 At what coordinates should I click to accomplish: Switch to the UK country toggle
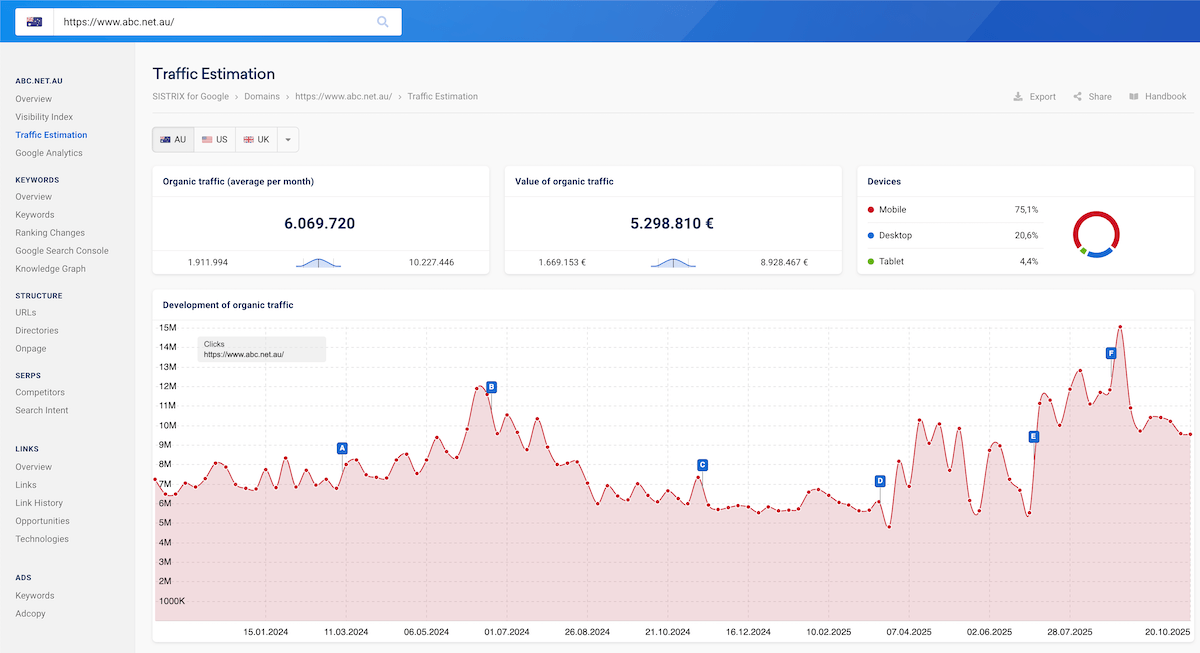tap(256, 140)
